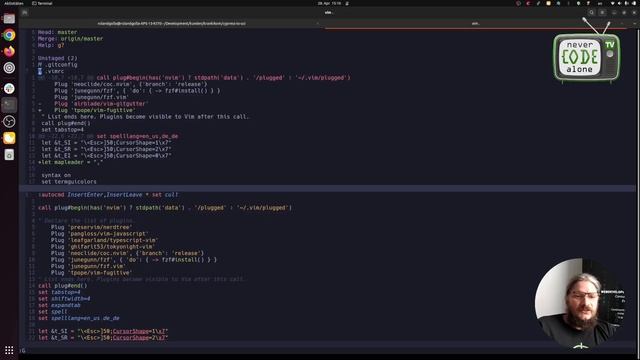Screen dimensions: 640x360
Task: Click the 'ghifarit53/tokyonight-vim' Plug line
Action: pyautogui.click(x=103, y=247)
